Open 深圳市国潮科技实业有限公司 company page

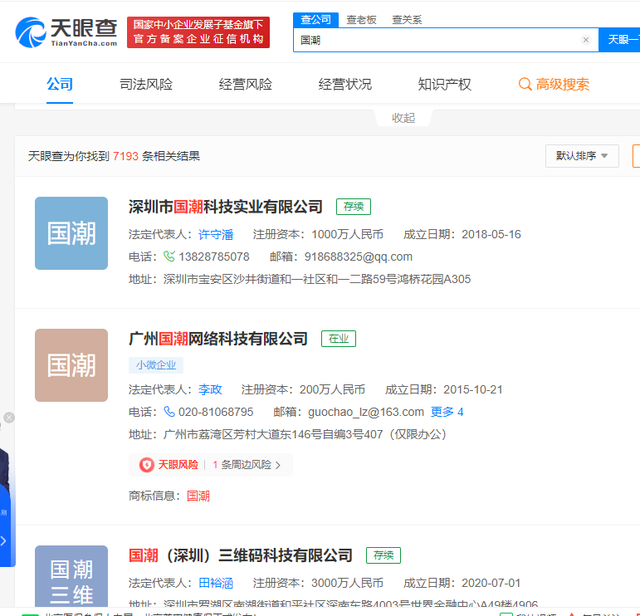[226, 207]
